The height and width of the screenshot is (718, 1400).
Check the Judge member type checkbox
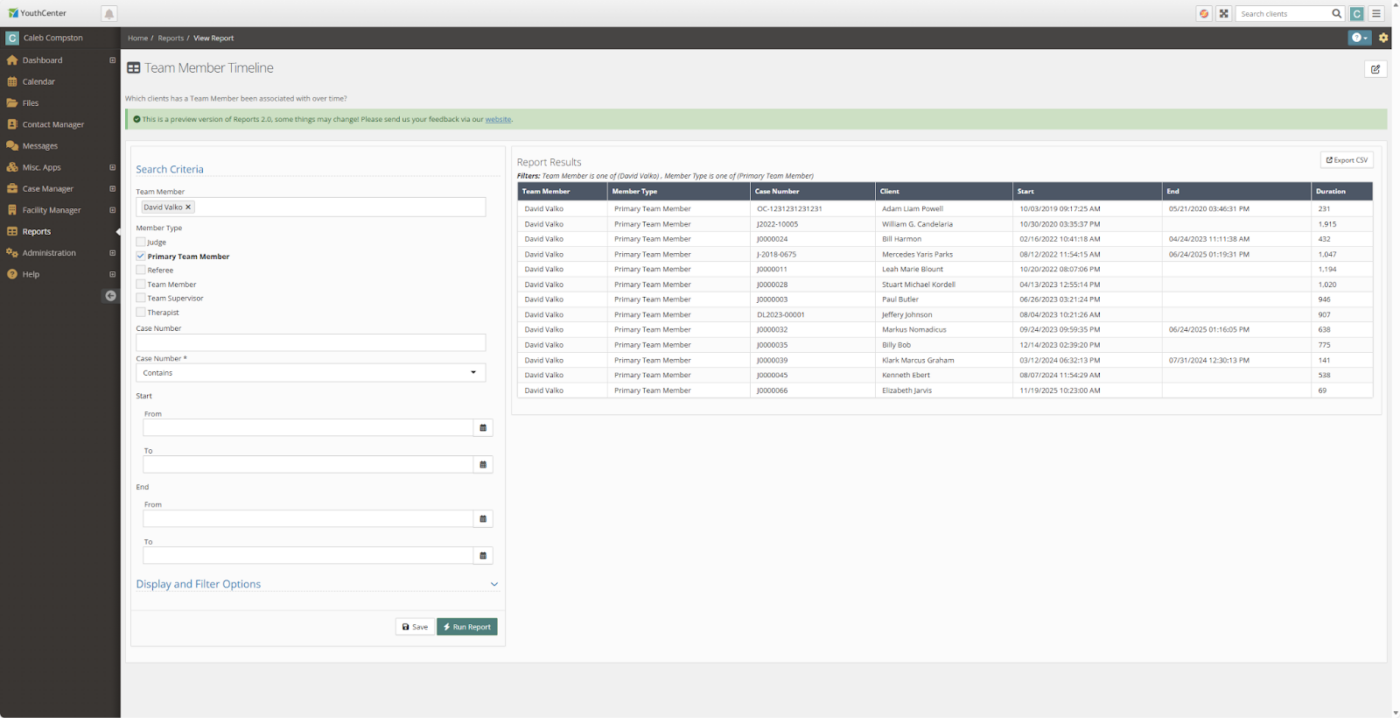point(141,242)
